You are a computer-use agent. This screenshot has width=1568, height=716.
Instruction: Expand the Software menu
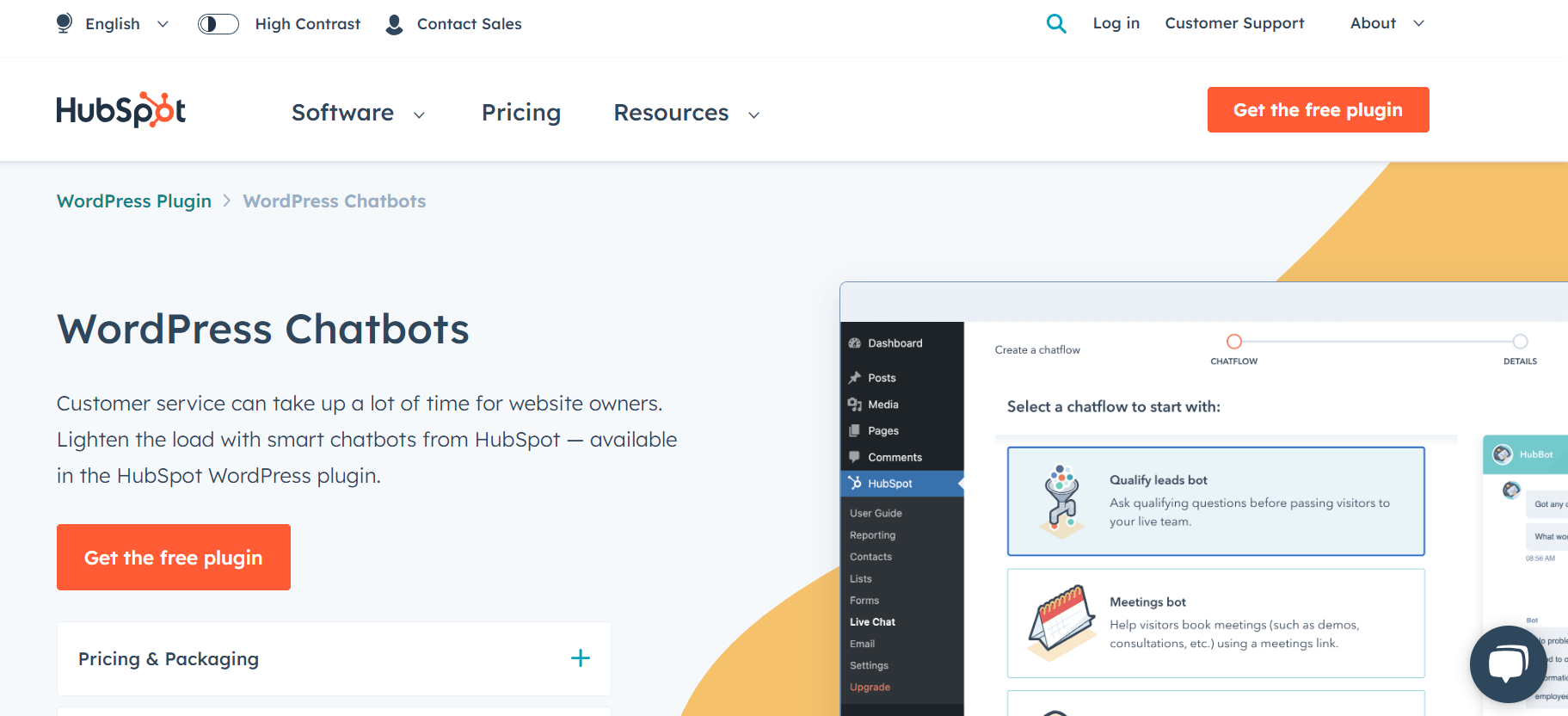click(x=359, y=113)
